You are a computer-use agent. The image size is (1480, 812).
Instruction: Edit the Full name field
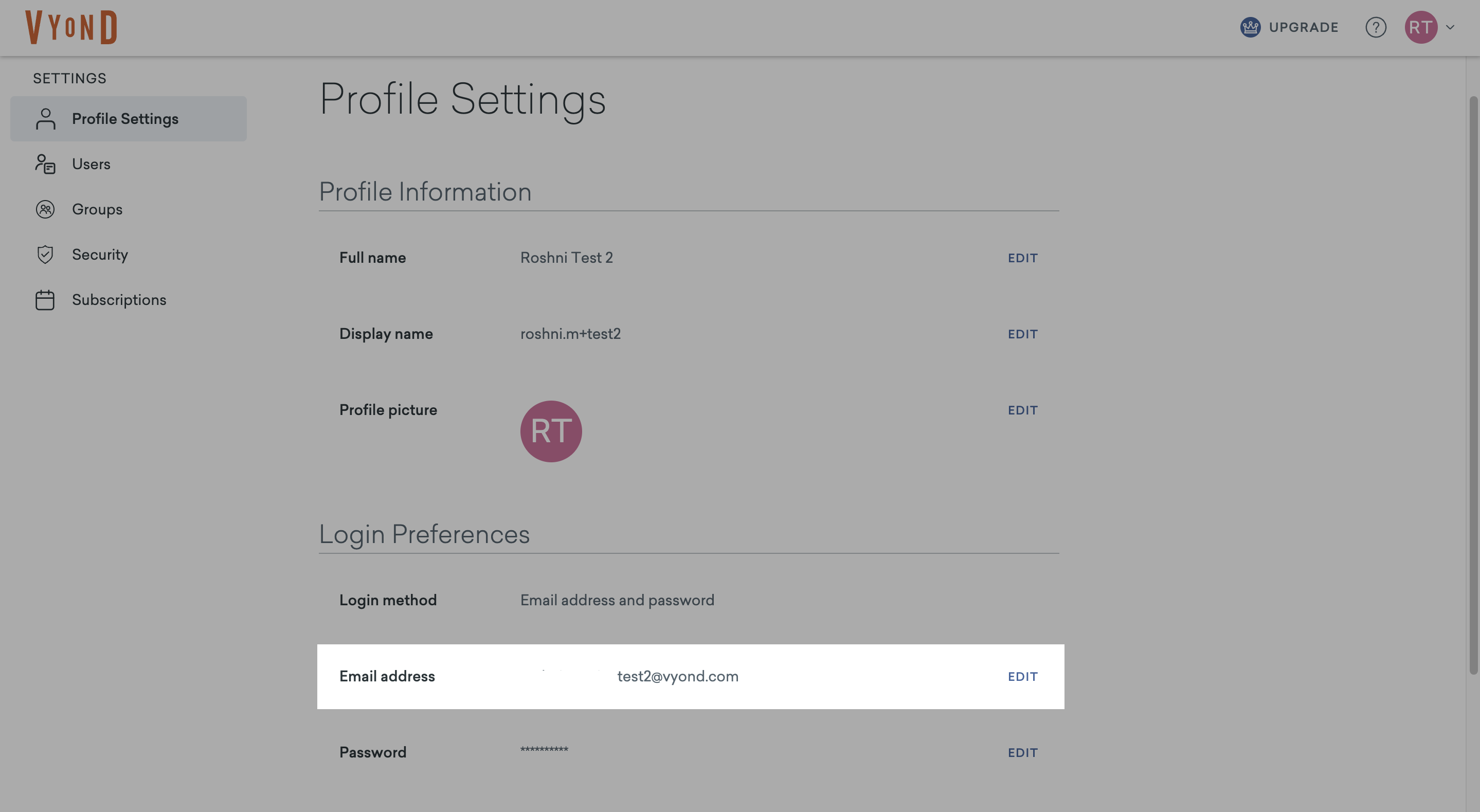click(1023, 258)
